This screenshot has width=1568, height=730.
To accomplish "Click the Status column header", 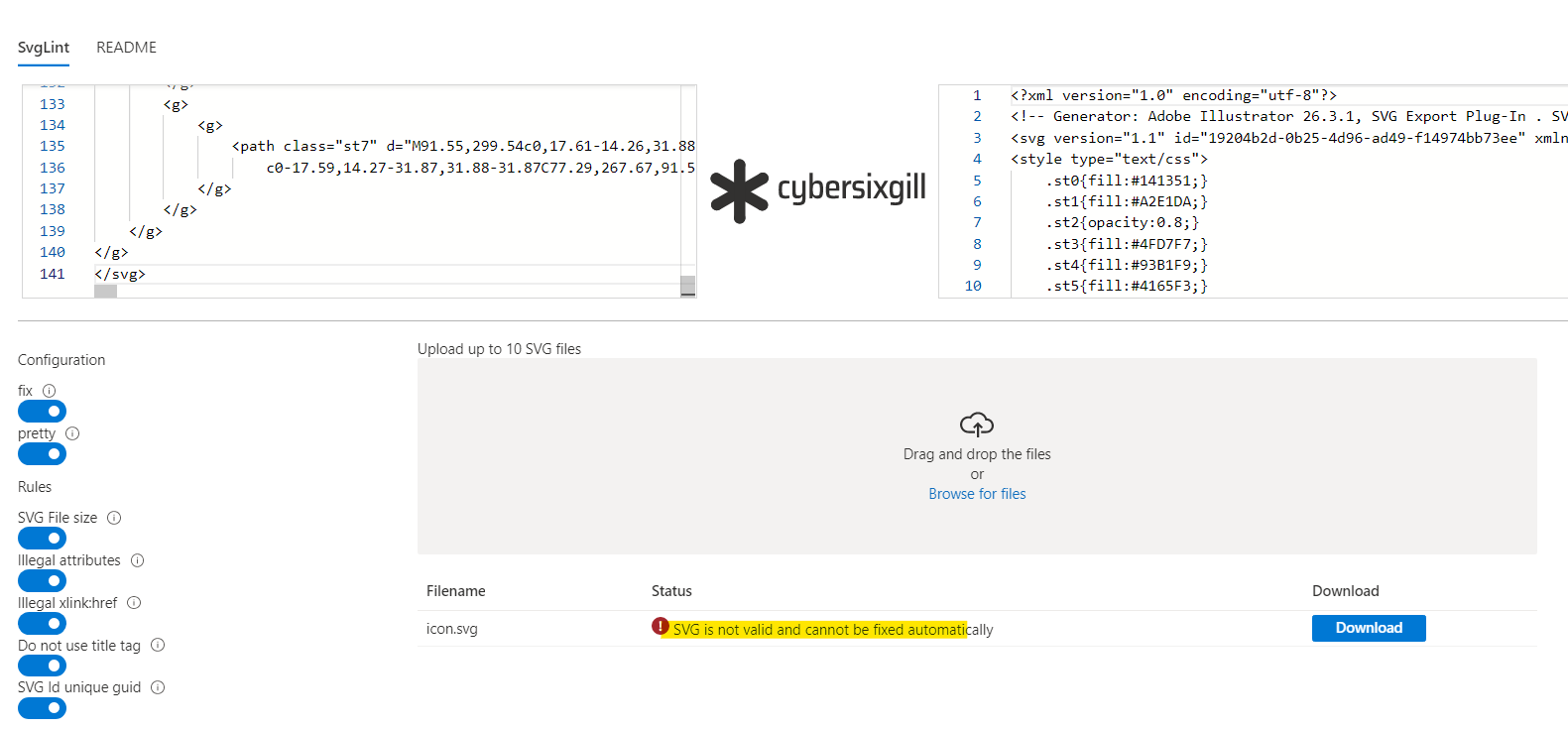I will point(671,591).
